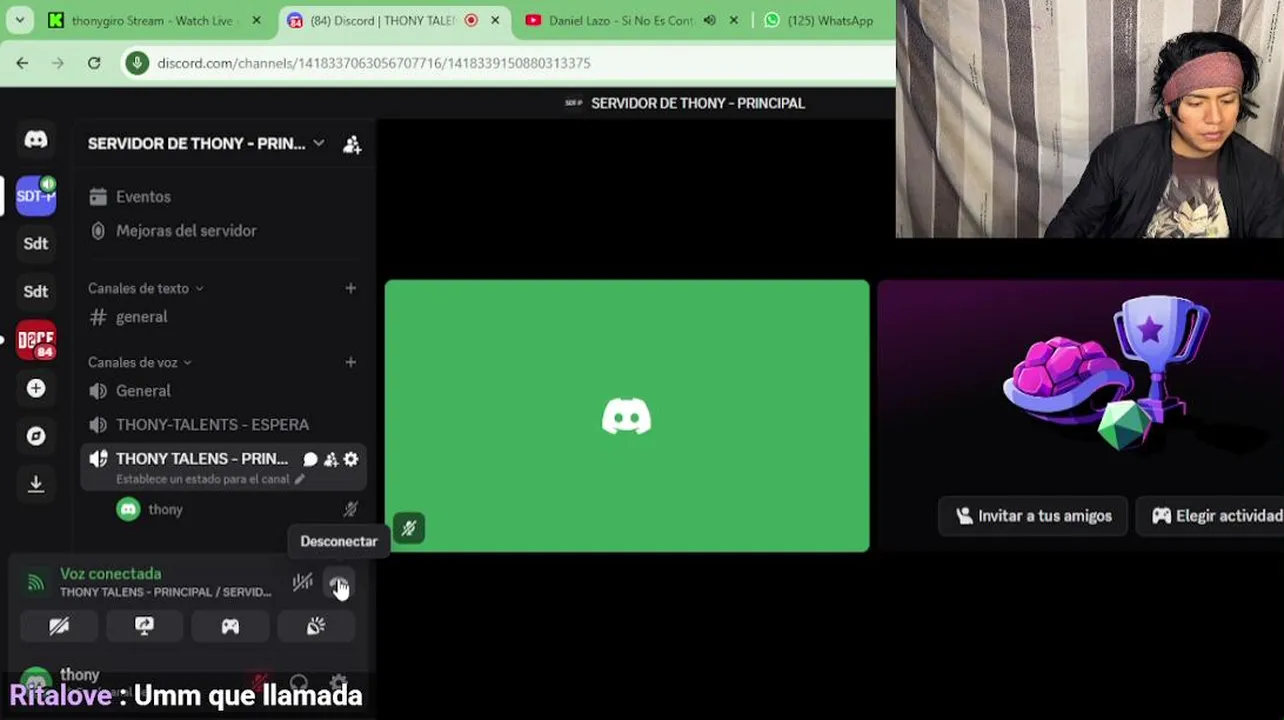
Task: Open the red server with 84 badge
Action: coord(36,340)
